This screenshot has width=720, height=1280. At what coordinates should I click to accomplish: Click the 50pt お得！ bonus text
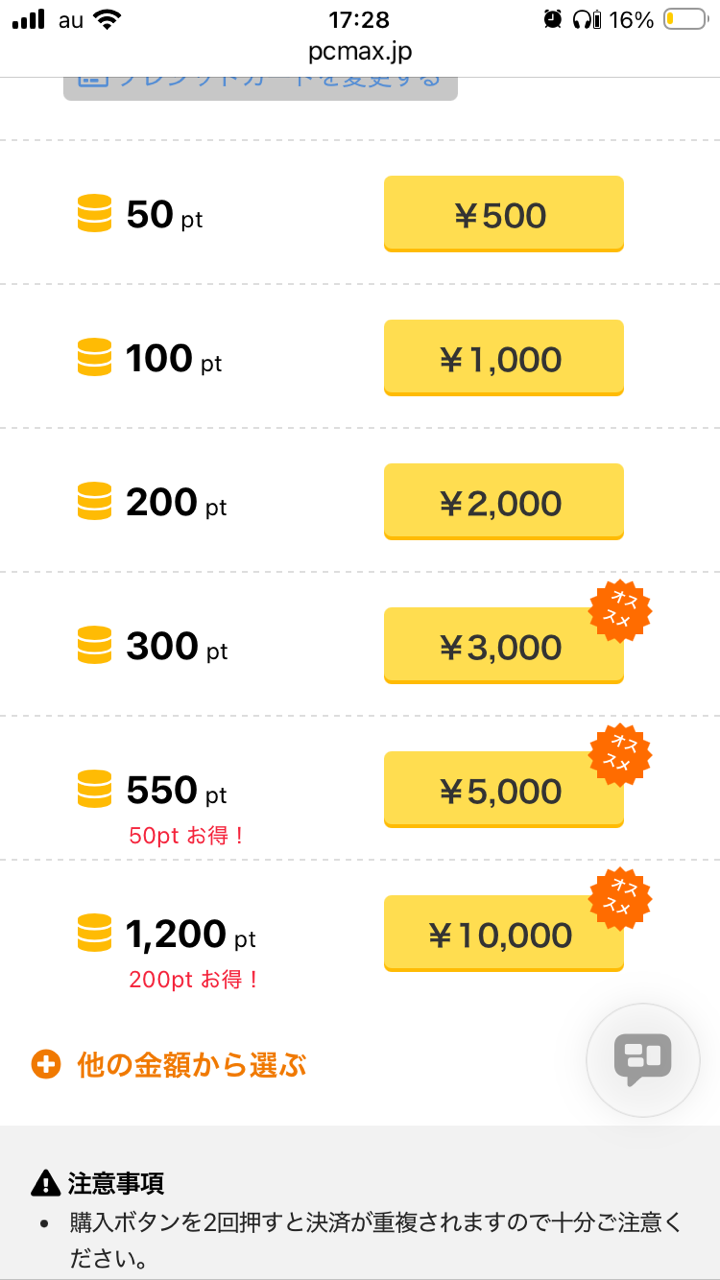[x=186, y=835]
